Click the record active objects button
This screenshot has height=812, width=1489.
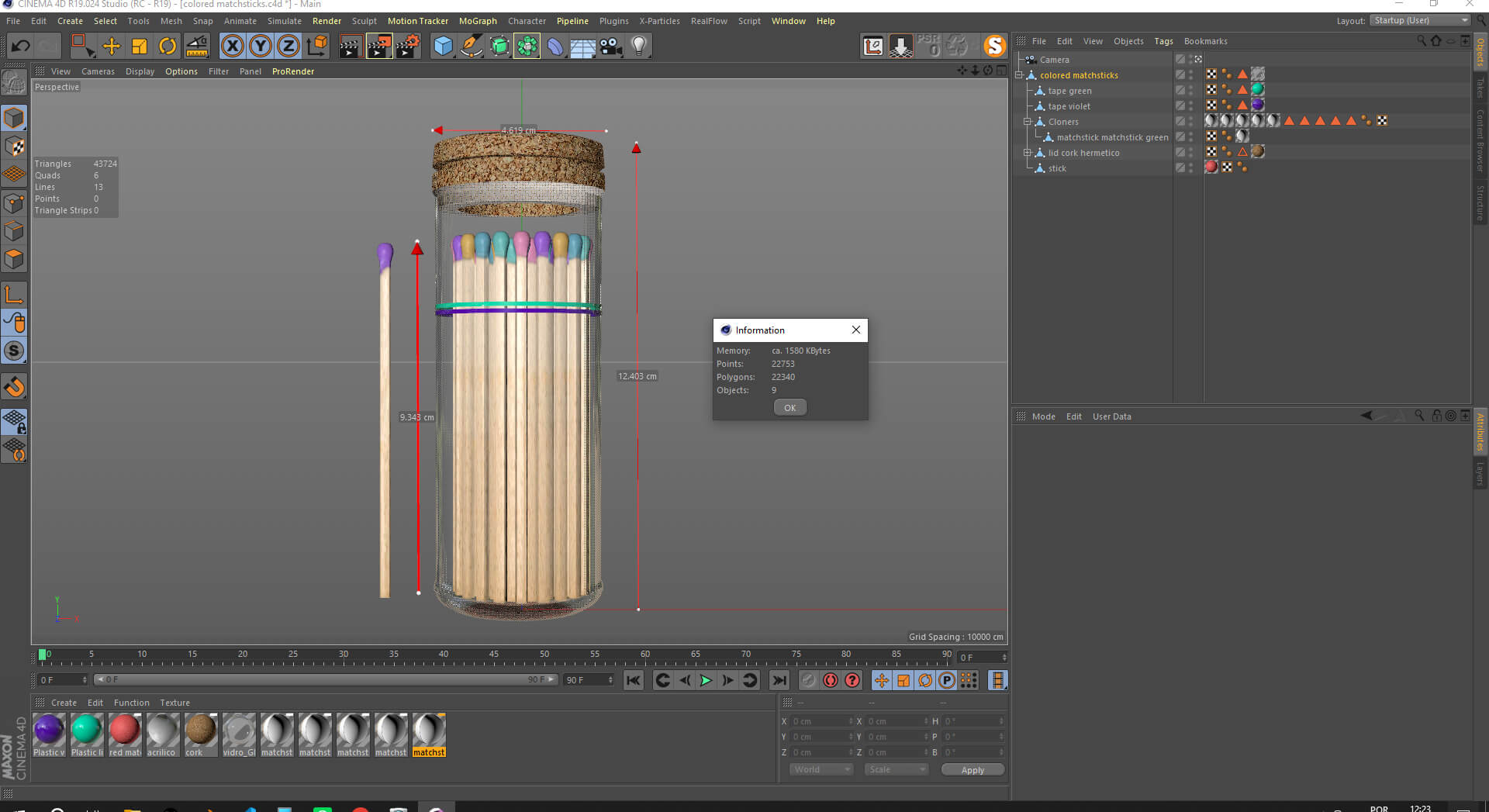tap(809, 680)
